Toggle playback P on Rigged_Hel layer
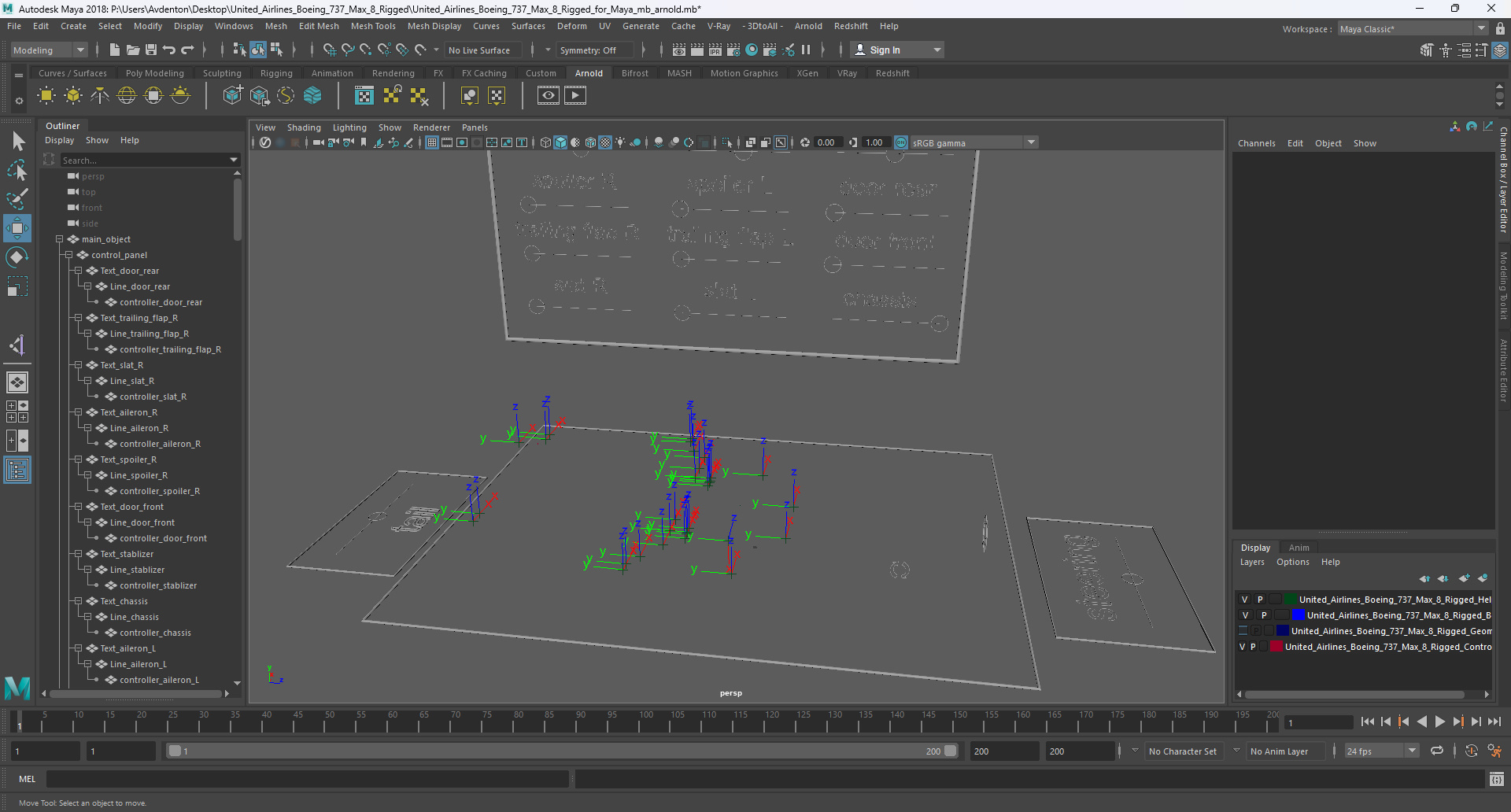The image size is (1511, 812). point(1260,600)
